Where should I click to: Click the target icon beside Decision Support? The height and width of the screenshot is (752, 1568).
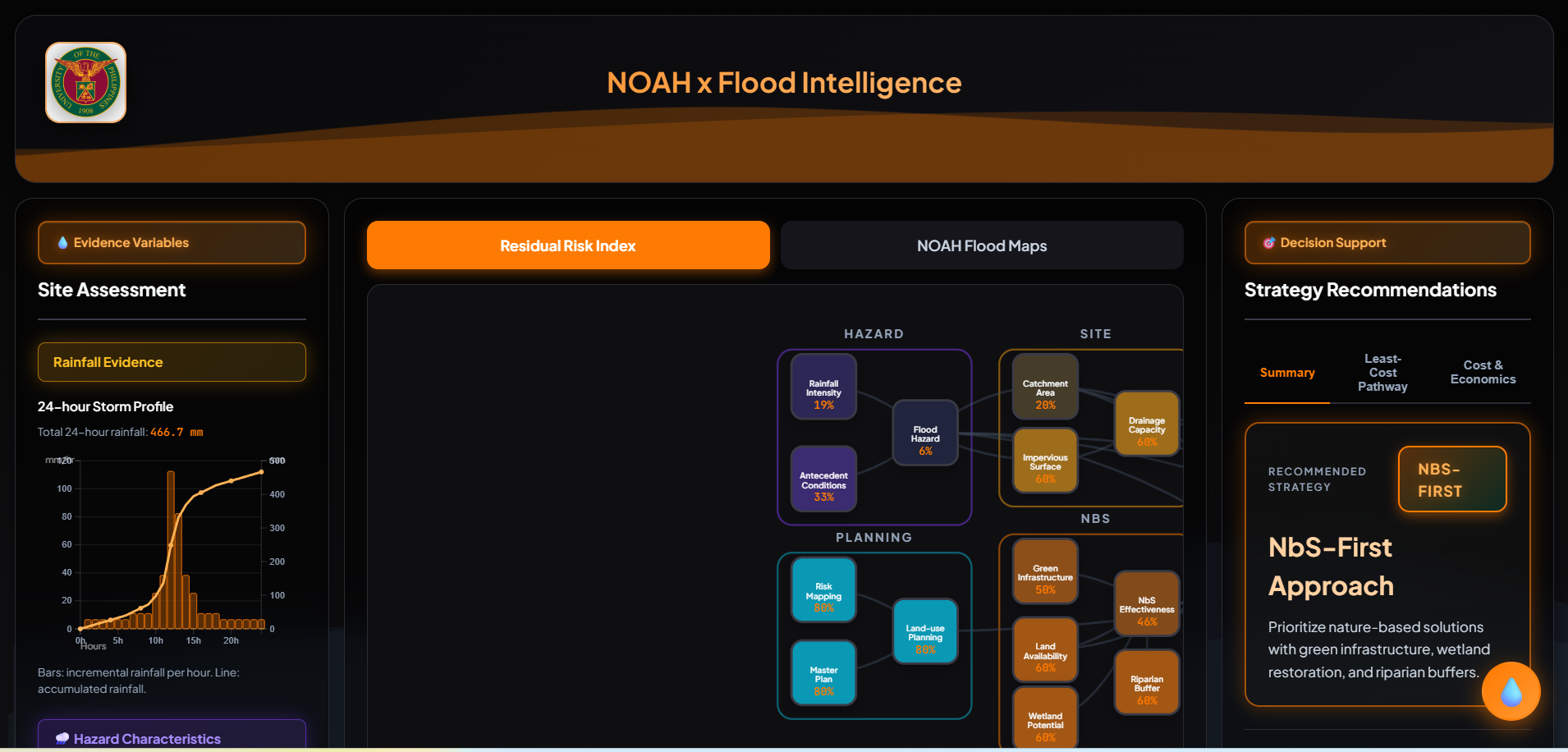(x=1269, y=243)
